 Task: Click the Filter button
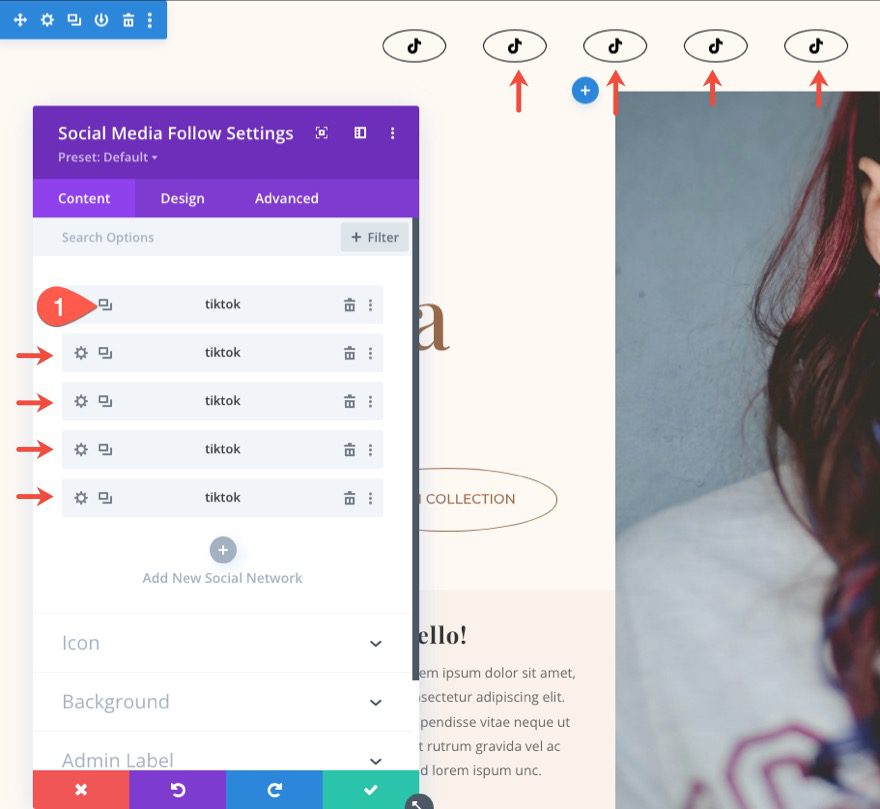pyautogui.click(x=374, y=237)
